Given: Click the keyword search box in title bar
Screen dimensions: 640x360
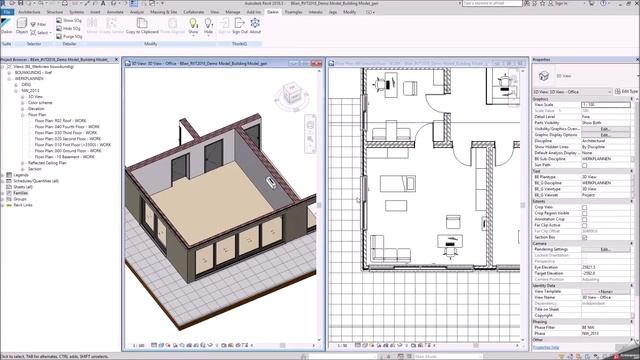Looking at the screenshot, I should pyautogui.click(x=492, y=3).
